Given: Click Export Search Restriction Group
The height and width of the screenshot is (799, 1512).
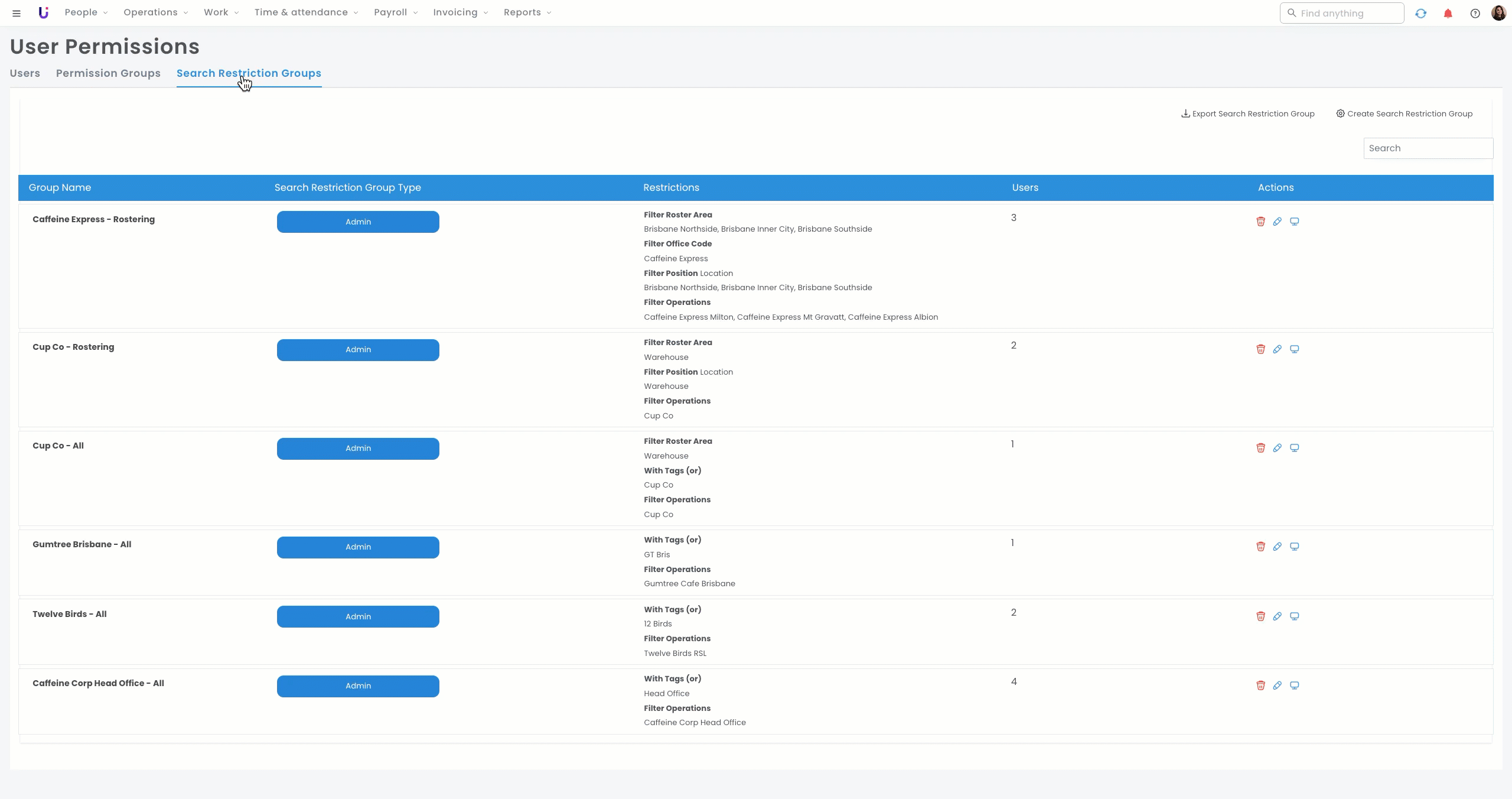Looking at the screenshot, I should 1247,113.
